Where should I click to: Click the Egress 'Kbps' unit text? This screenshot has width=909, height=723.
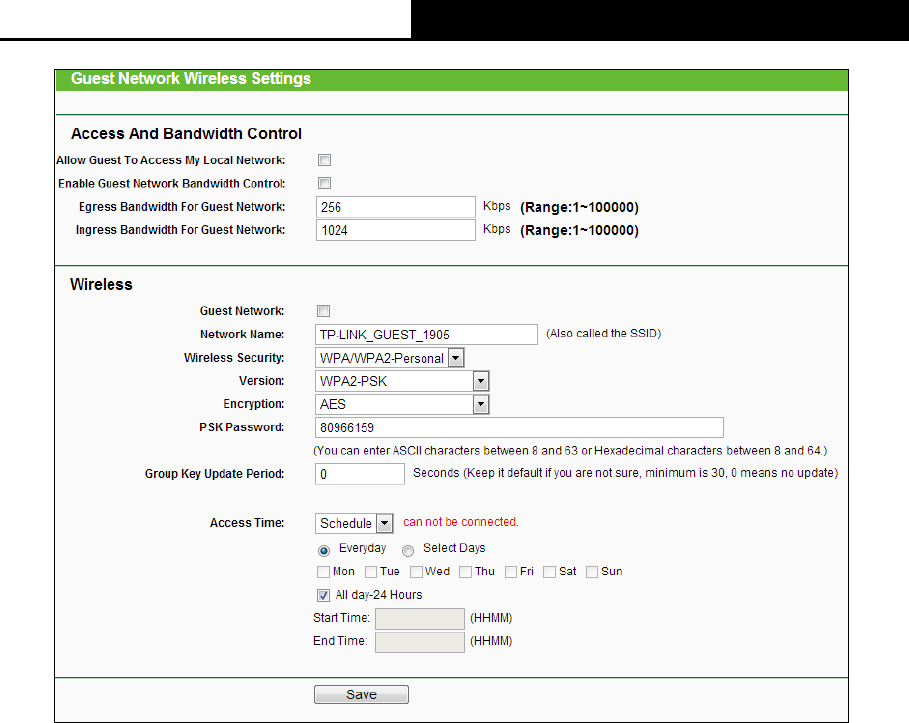point(497,206)
